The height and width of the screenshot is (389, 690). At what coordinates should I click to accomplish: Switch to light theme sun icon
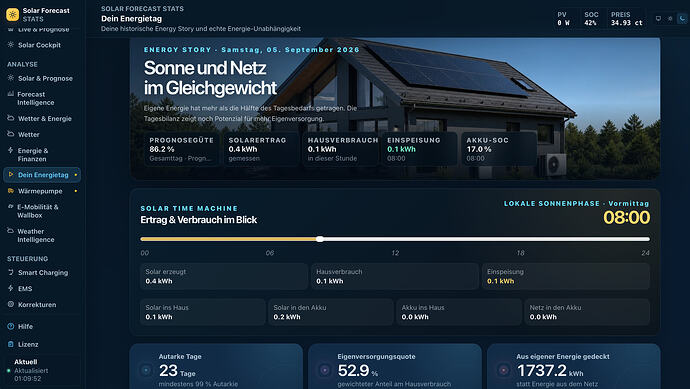point(670,18)
